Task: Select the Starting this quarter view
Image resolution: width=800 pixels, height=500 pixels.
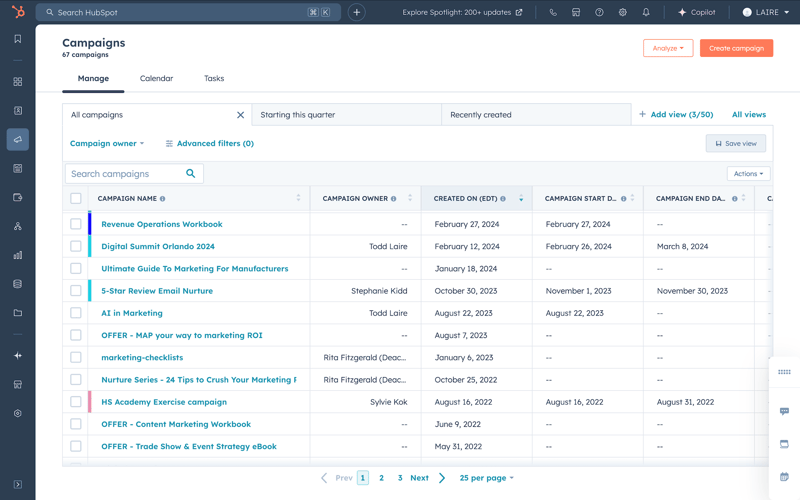Action: point(346,115)
